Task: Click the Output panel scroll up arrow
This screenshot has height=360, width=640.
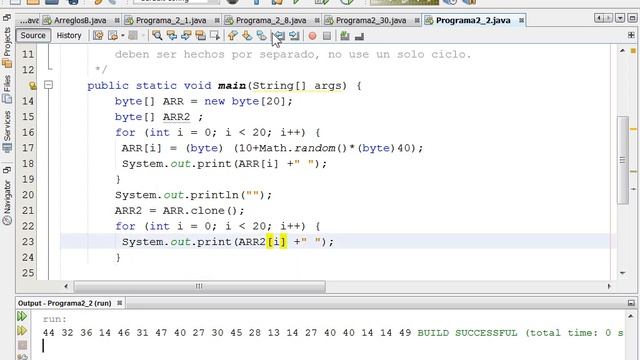Action: point(631,316)
